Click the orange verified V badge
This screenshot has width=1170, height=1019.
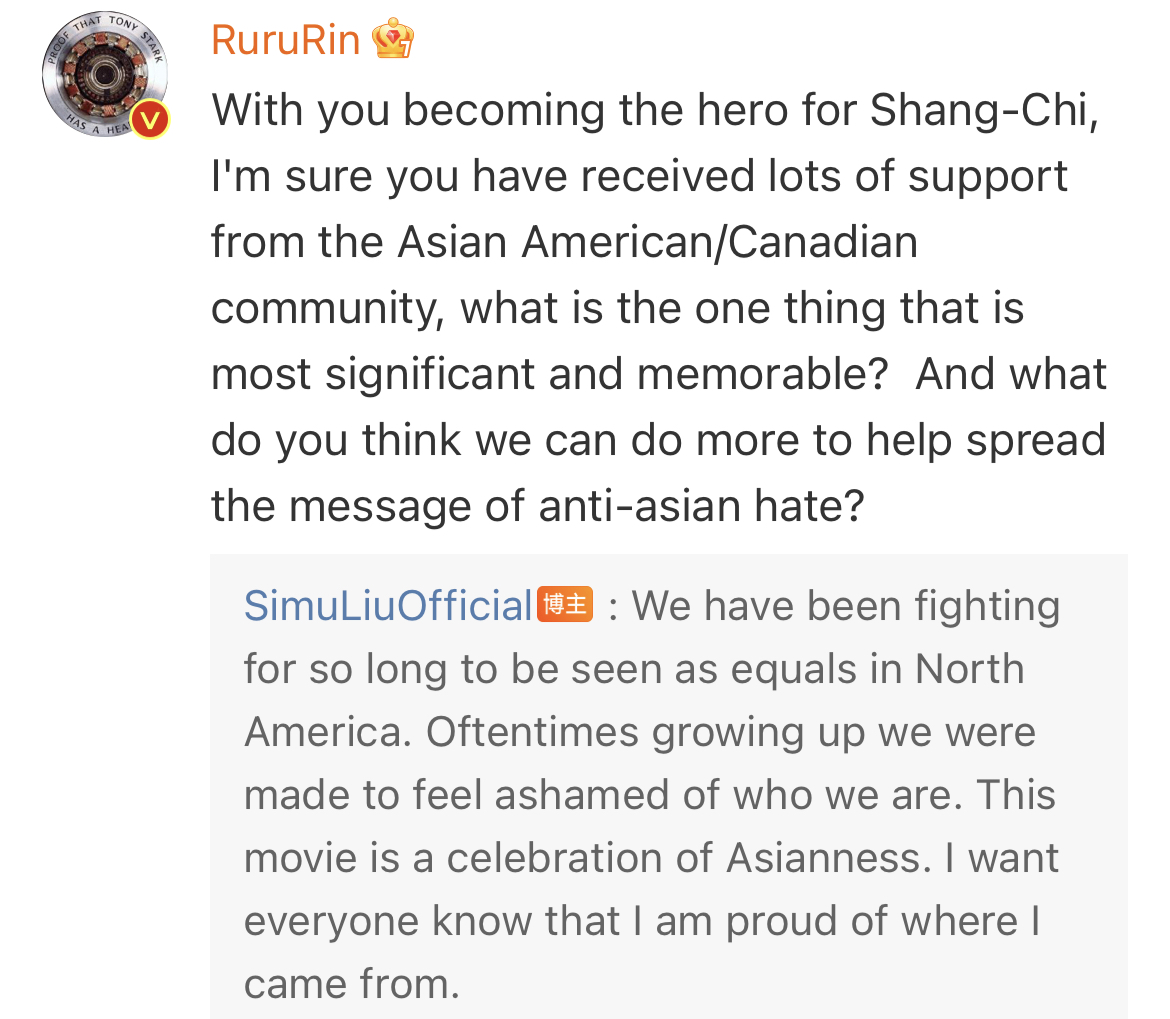click(x=149, y=121)
